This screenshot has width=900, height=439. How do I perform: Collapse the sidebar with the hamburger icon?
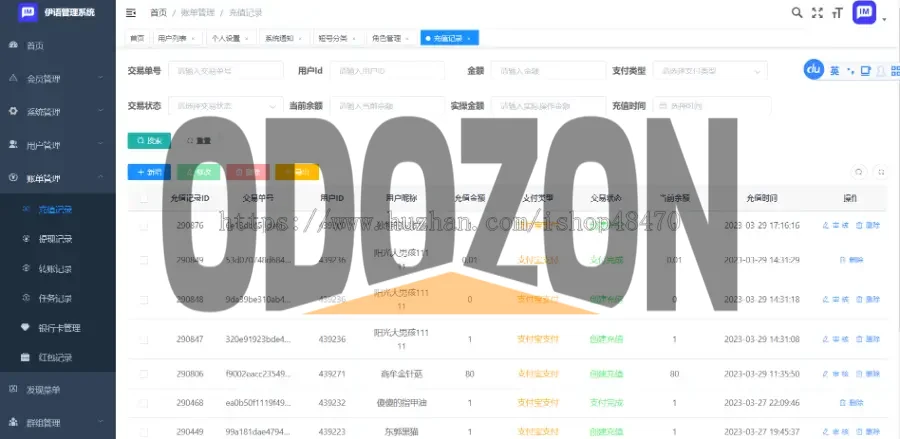[x=131, y=13]
